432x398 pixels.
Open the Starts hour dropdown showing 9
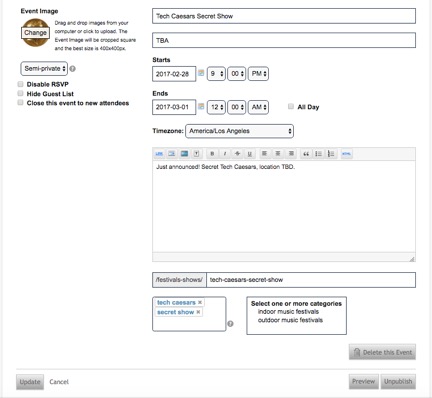tap(216, 74)
